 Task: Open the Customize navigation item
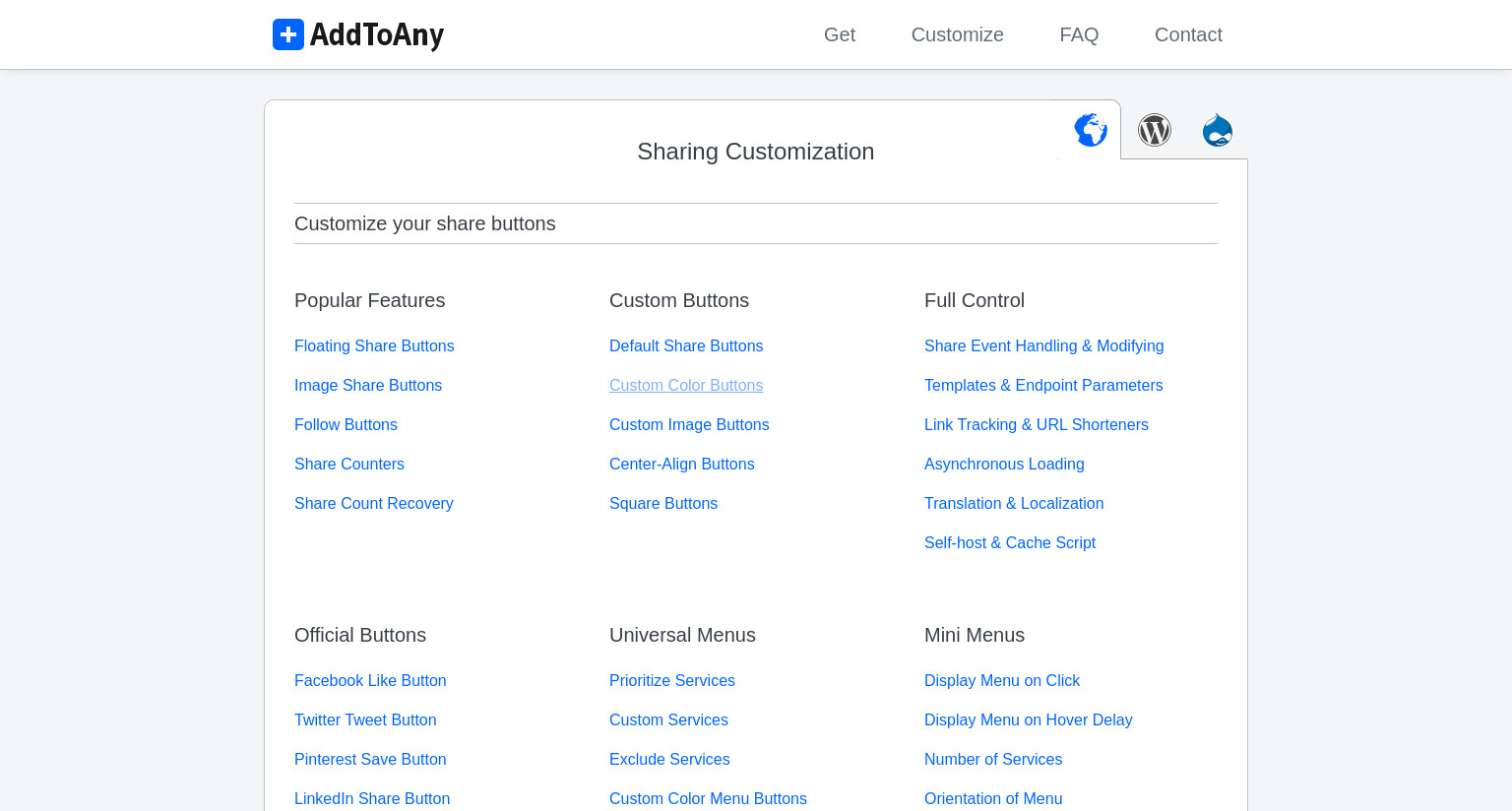(958, 34)
